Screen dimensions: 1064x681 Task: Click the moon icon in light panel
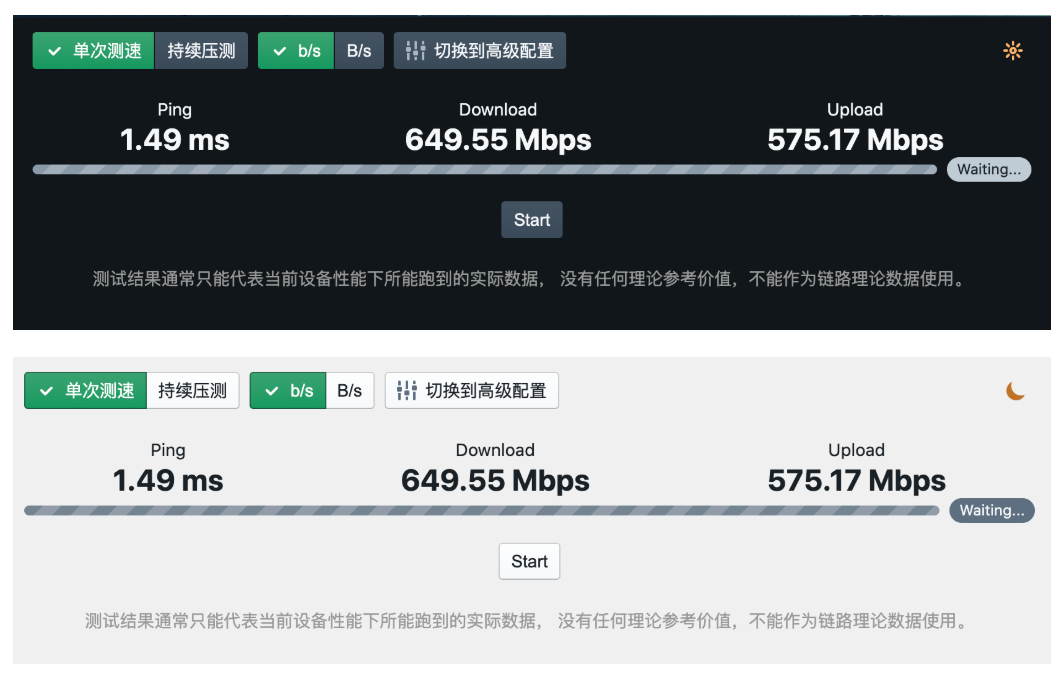1015,391
